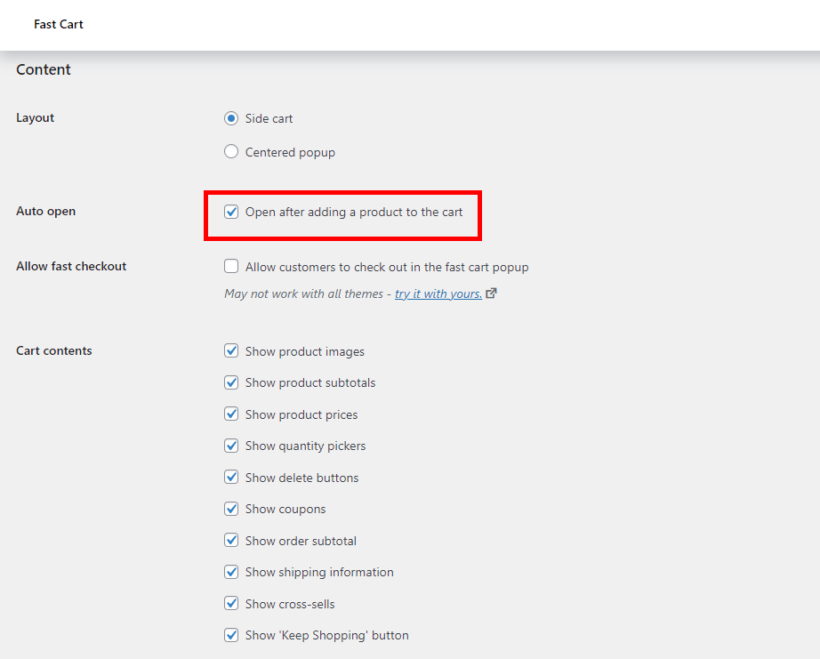Disable 'Show Keep Shopping button'
This screenshot has width=820, height=659.
click(x=231, y=635)
